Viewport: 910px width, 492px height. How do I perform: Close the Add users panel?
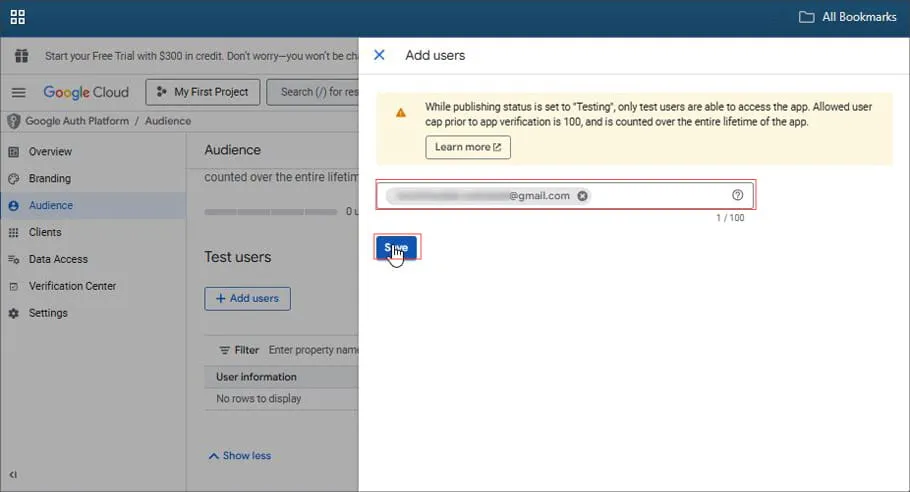[379, 55]
